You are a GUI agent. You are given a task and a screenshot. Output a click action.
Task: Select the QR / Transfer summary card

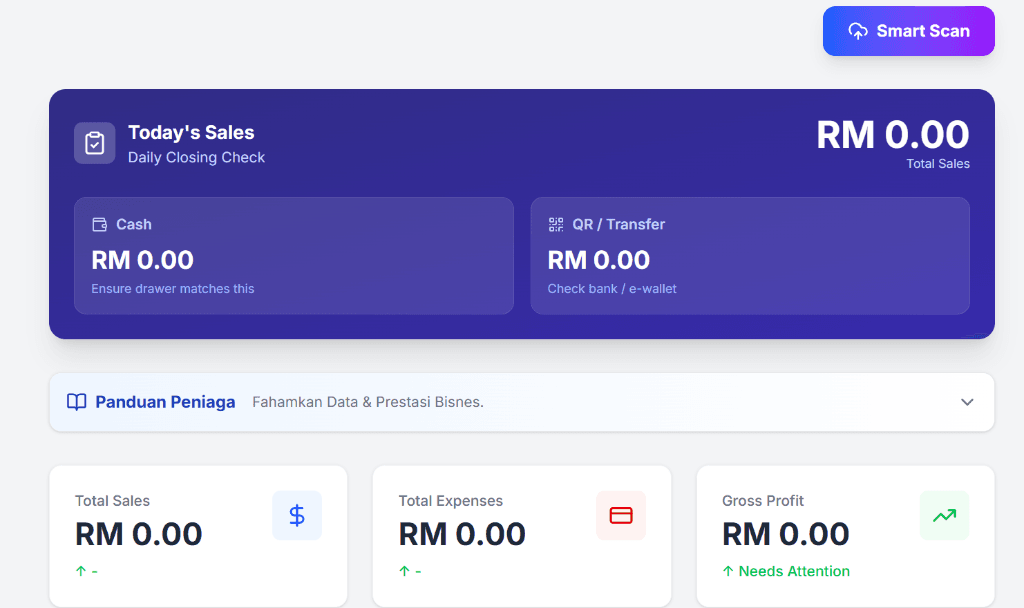coord(750,255)
